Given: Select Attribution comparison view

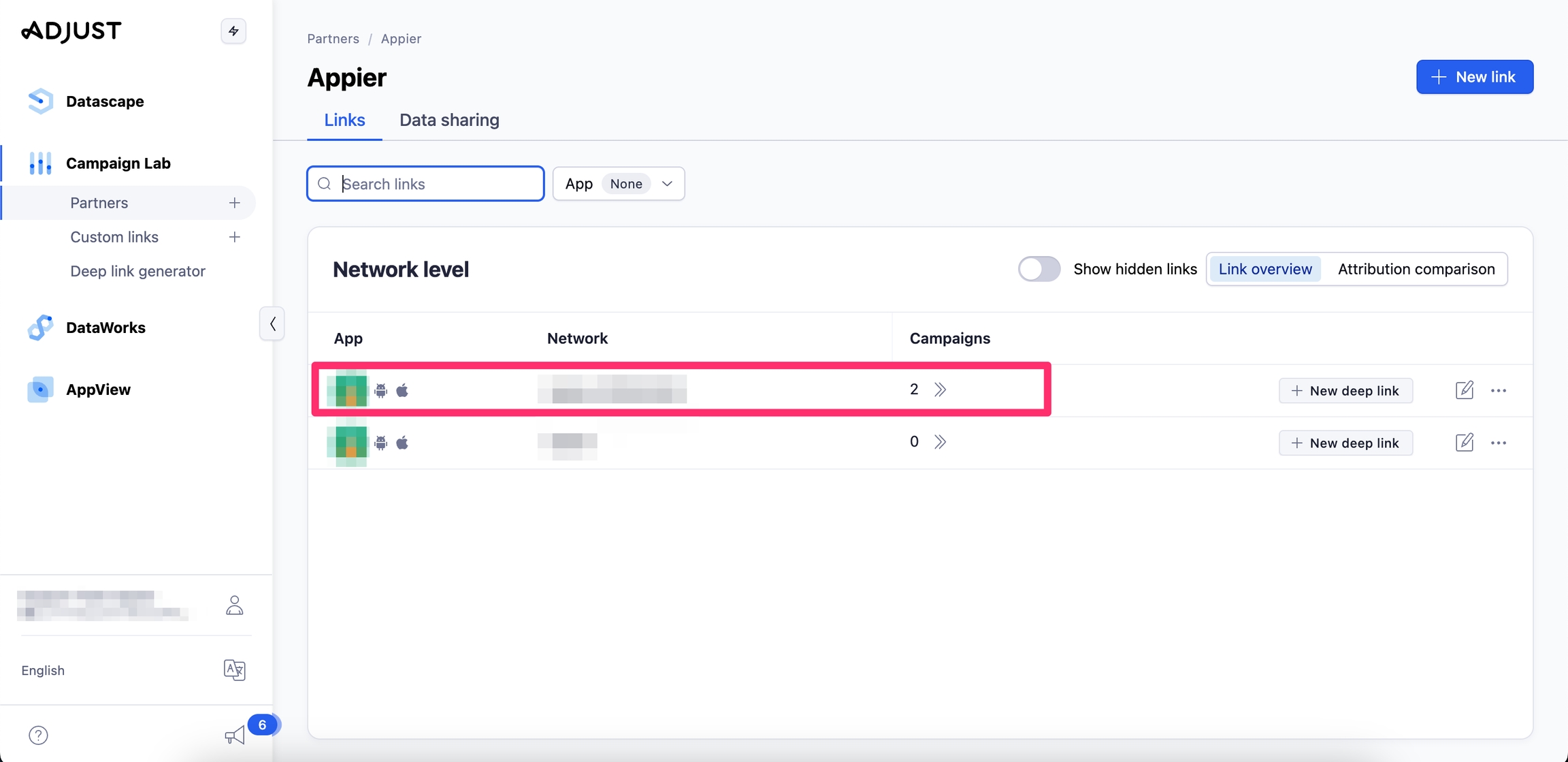Looking at the screenshot, I should coord(1416,269).
